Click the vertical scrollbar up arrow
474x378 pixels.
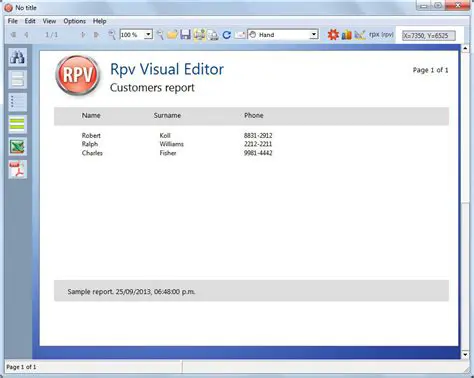[x=465, y=49]
